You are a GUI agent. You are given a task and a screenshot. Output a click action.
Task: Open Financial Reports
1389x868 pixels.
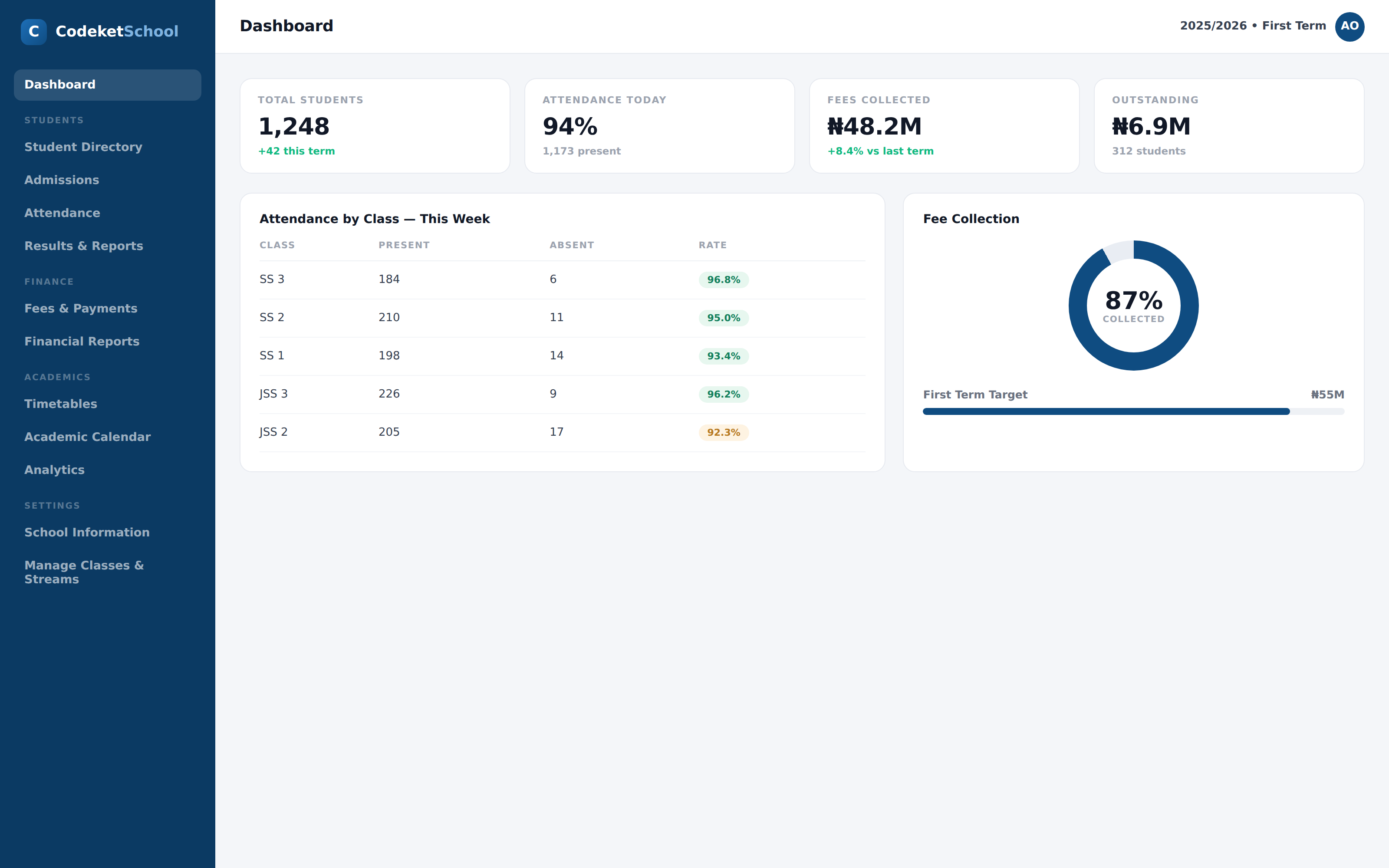tap(107, 342)
